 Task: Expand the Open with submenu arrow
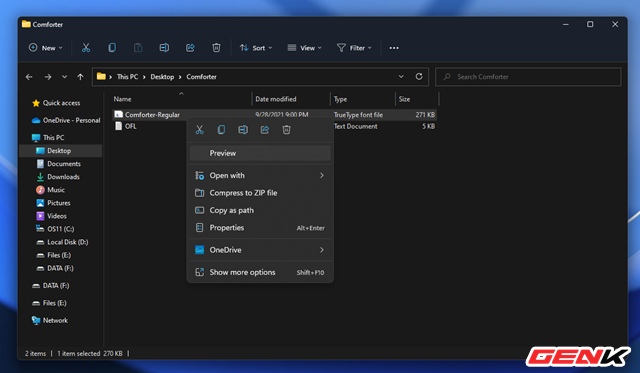coord(322,175)
